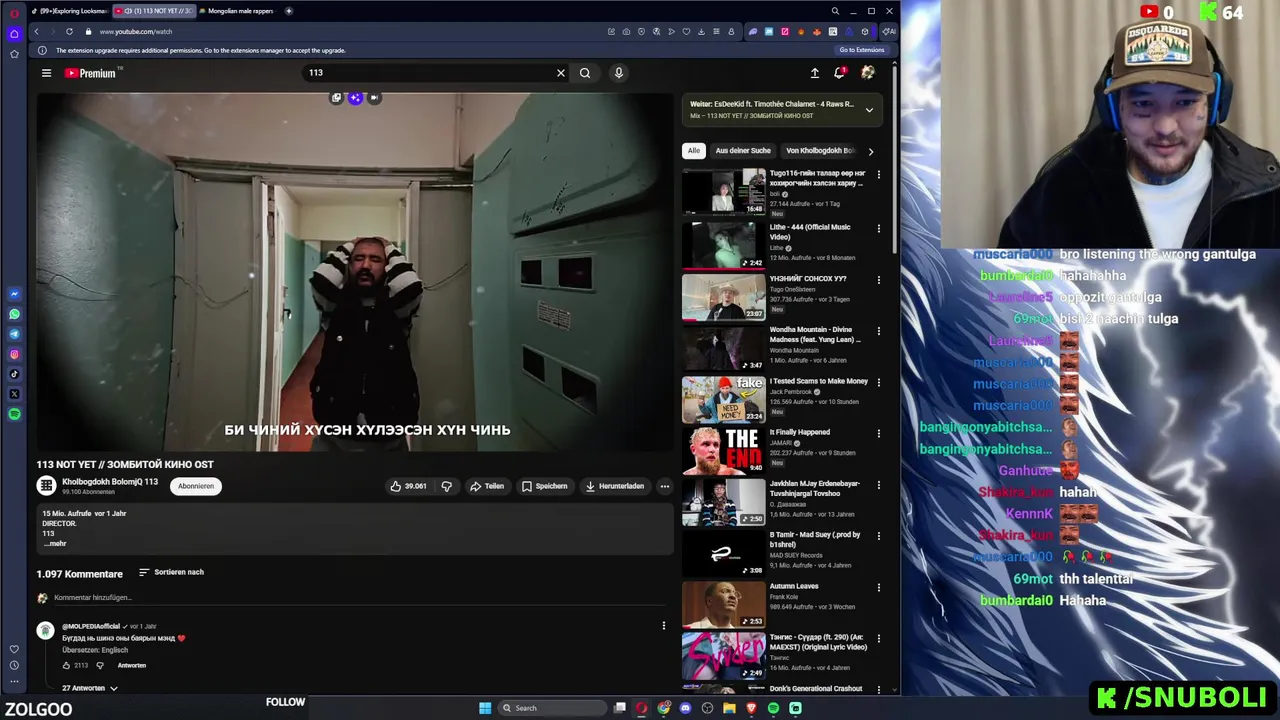Download video via Herunterladen

tap(615, 486)
